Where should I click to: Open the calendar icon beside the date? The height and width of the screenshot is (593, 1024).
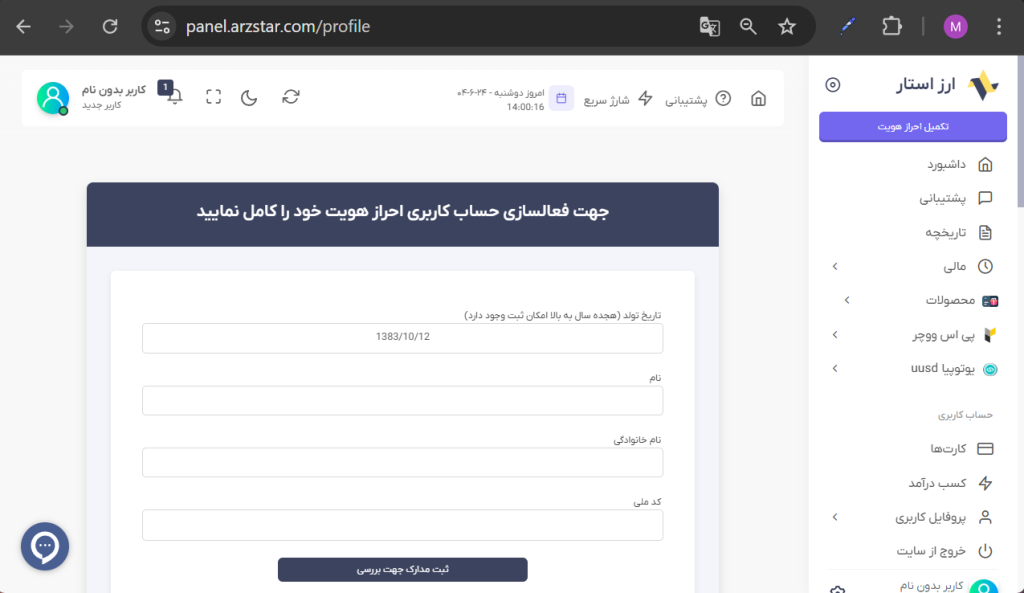pos(561,98)
